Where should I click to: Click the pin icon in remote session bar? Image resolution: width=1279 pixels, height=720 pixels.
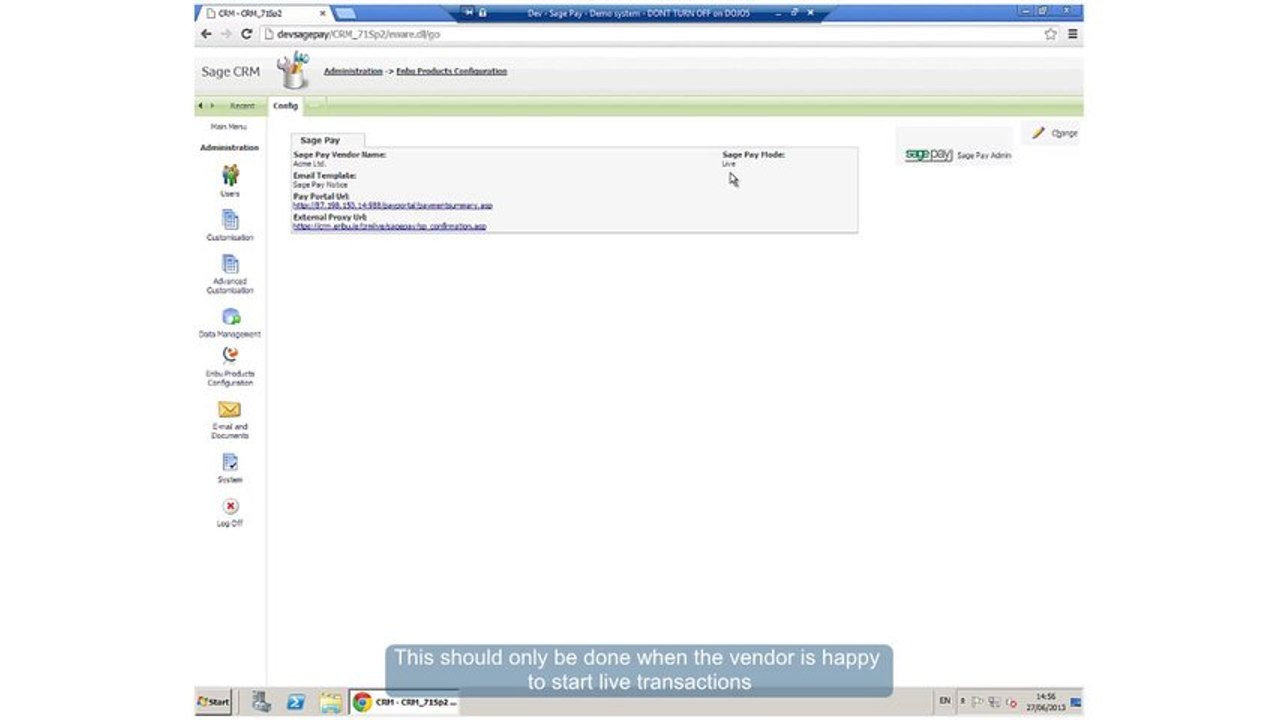click(x=468, y=13)
